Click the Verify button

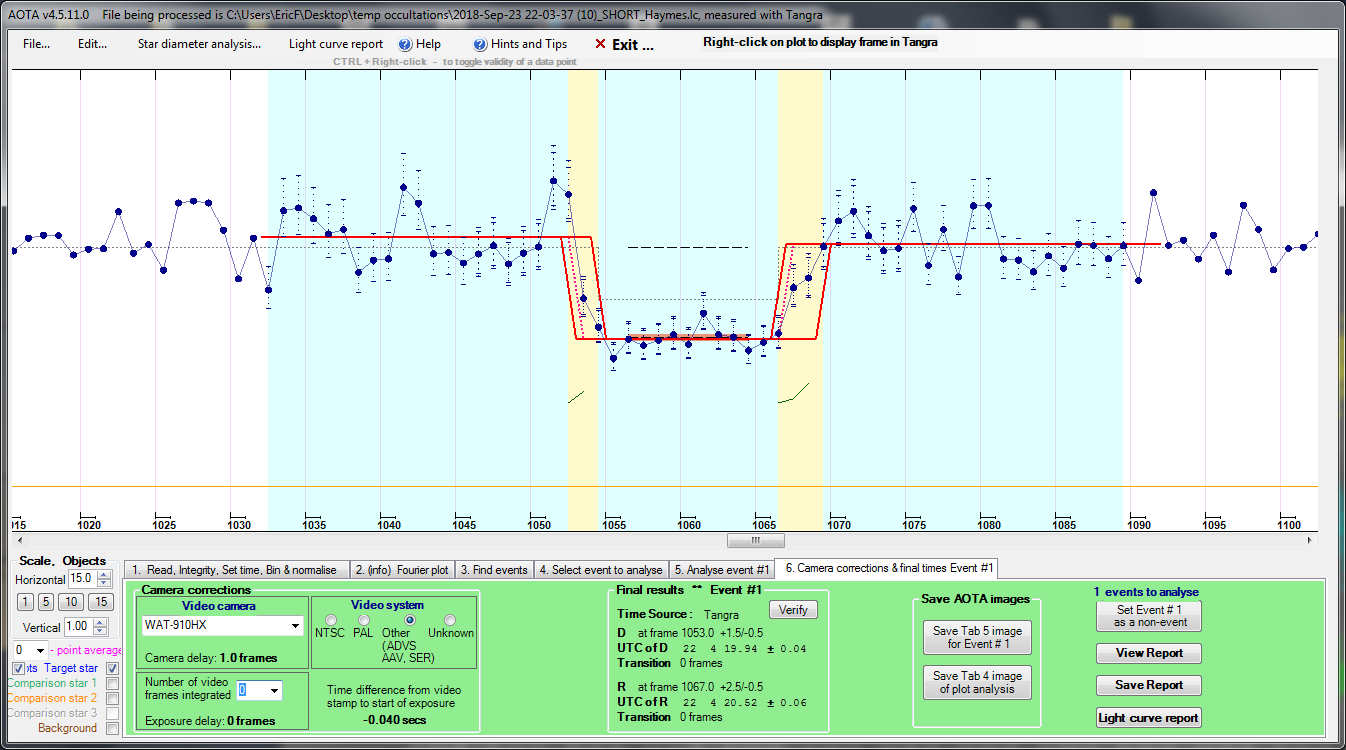point(793,610)
